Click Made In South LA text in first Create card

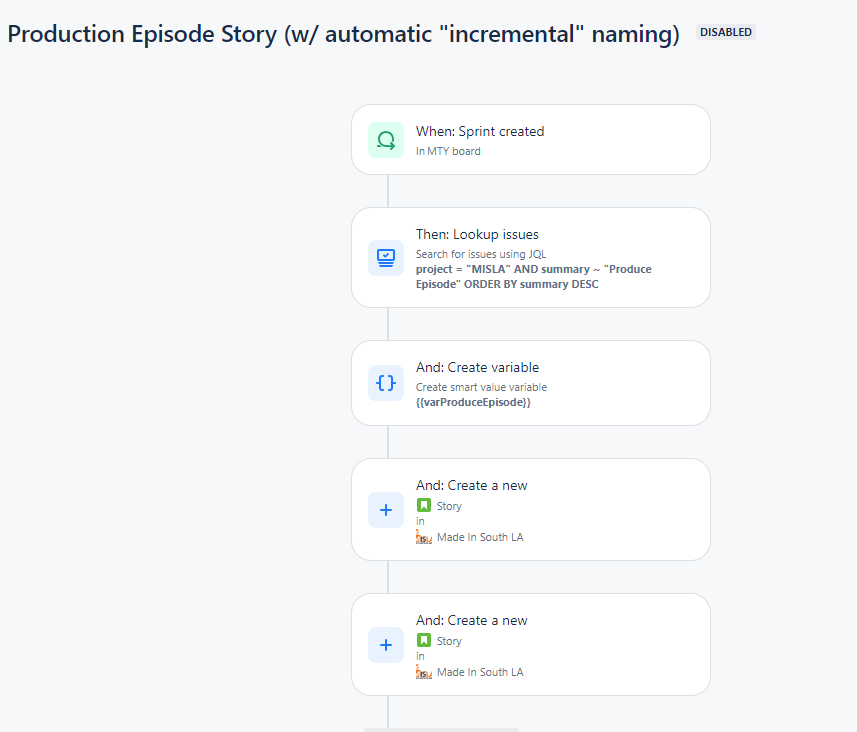tap(480, 537)
